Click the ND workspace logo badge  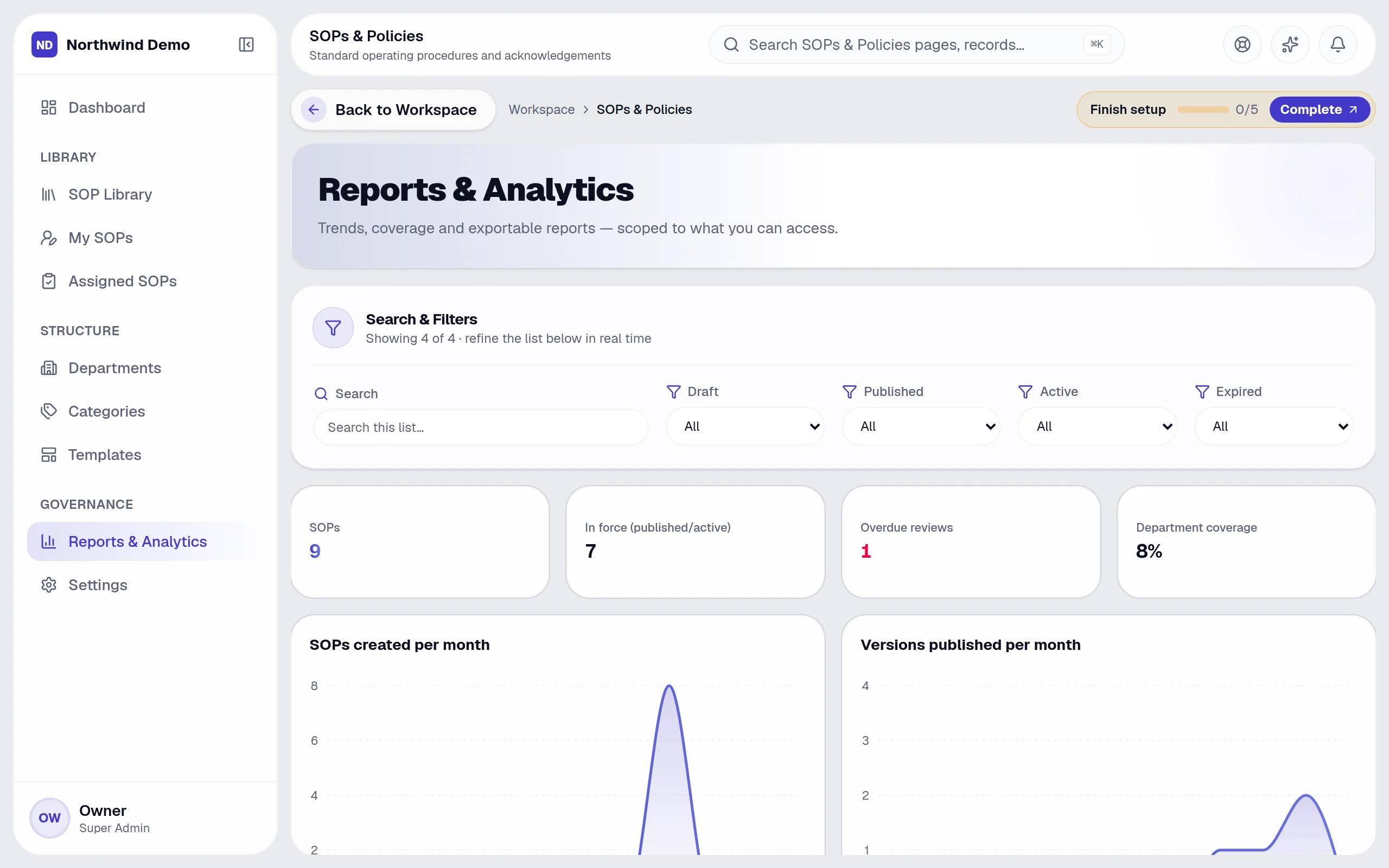(x=44, y=45)
